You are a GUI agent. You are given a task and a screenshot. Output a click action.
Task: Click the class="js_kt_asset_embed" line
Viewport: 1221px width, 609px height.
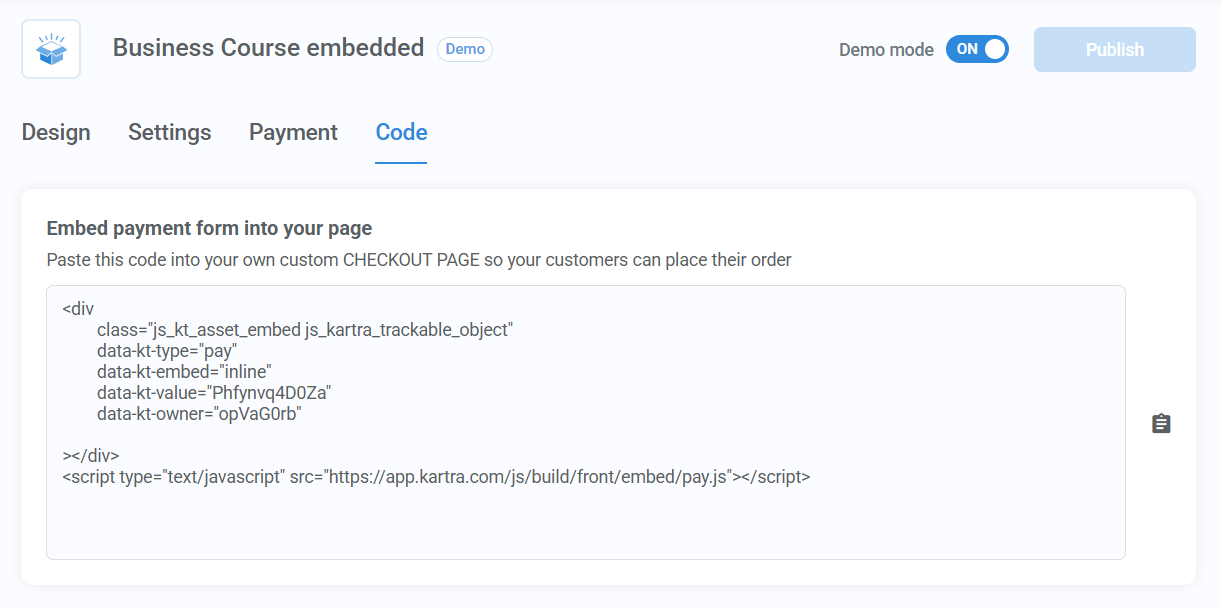click(305, 329)
